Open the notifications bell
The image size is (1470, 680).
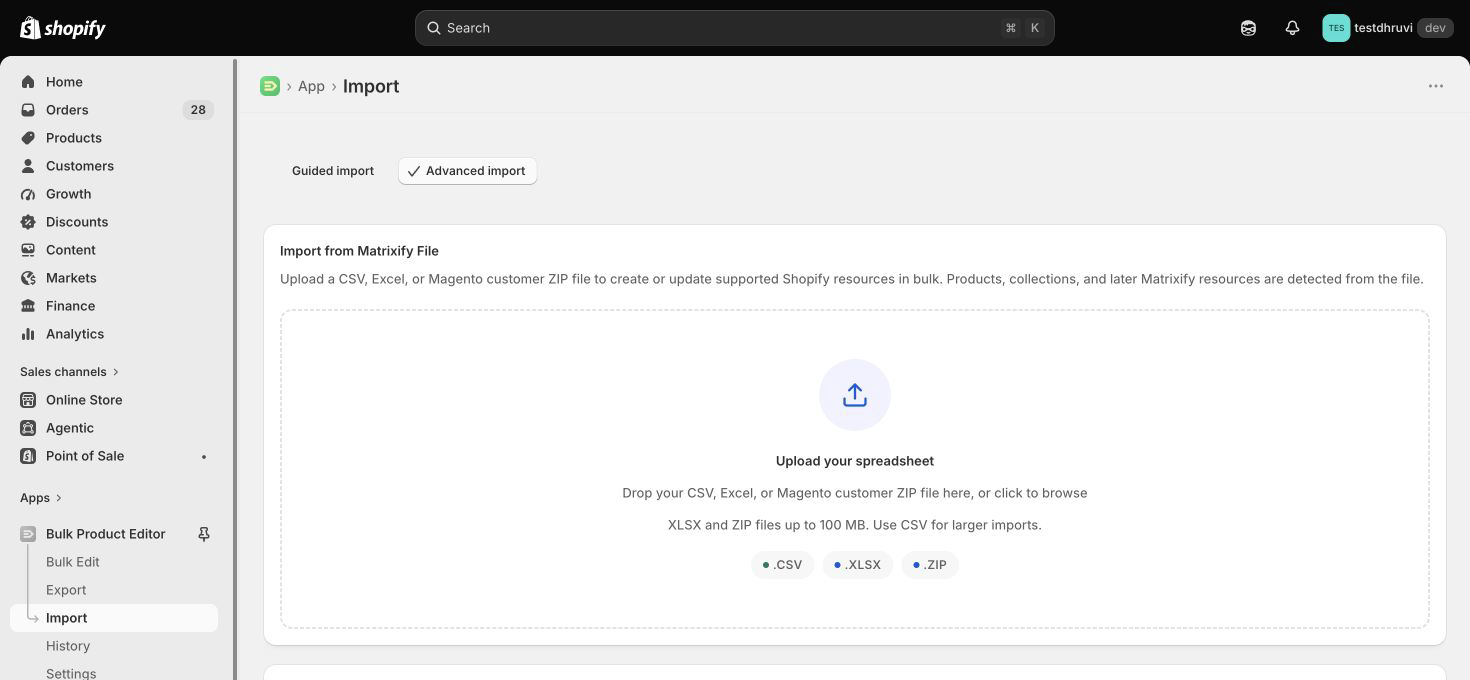[1292, 28]
